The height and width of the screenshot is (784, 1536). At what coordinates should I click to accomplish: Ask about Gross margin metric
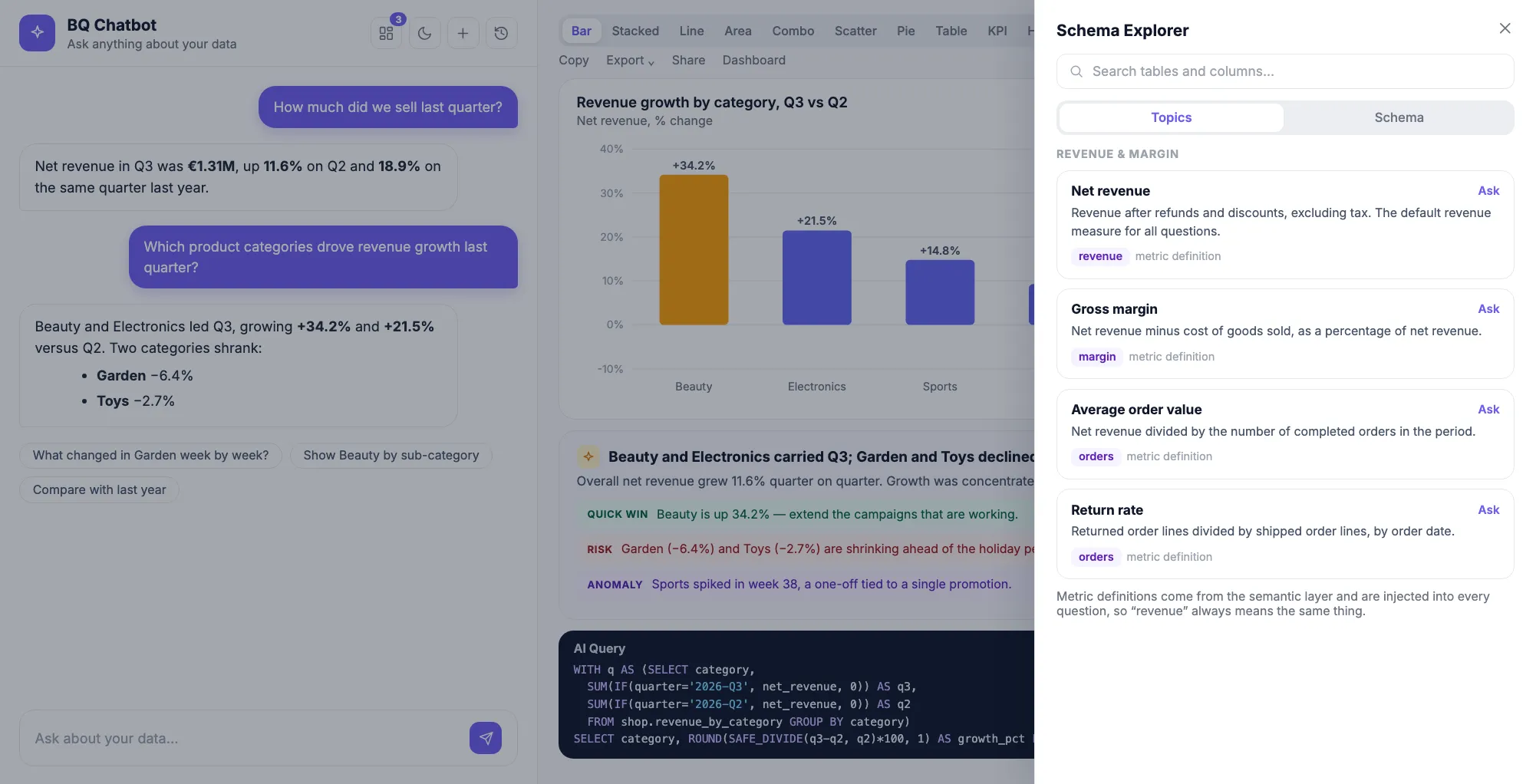click(x=1488, y=309)
